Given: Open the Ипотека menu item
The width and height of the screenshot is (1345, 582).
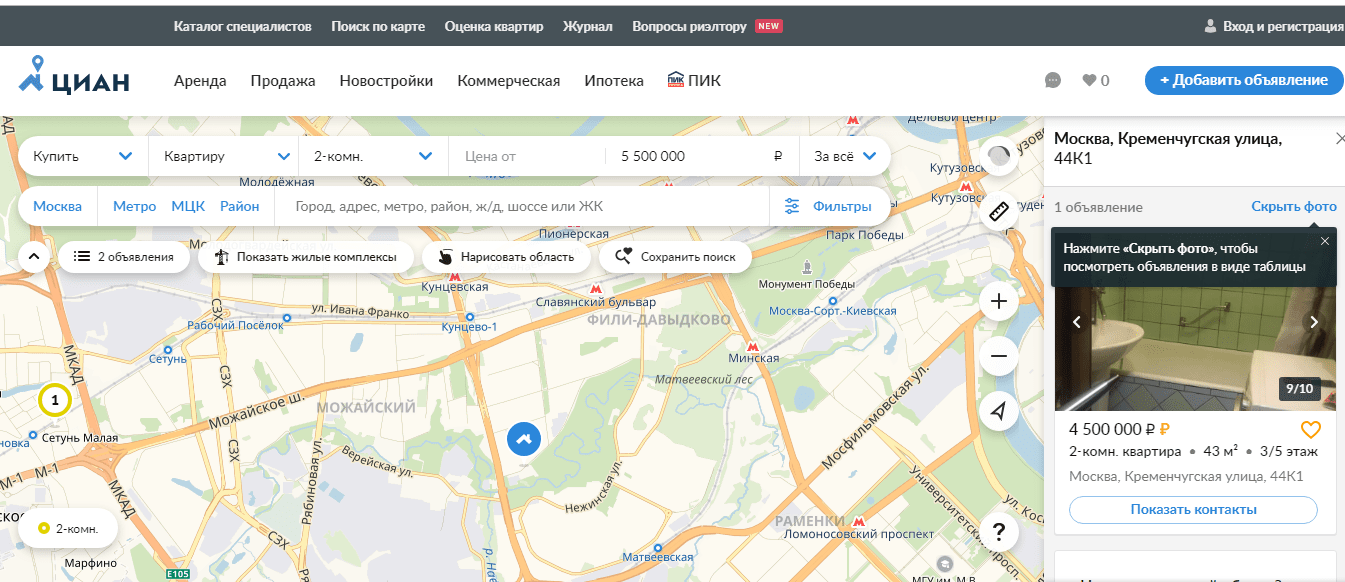Looking at the screenshot, I should [614, 81].
